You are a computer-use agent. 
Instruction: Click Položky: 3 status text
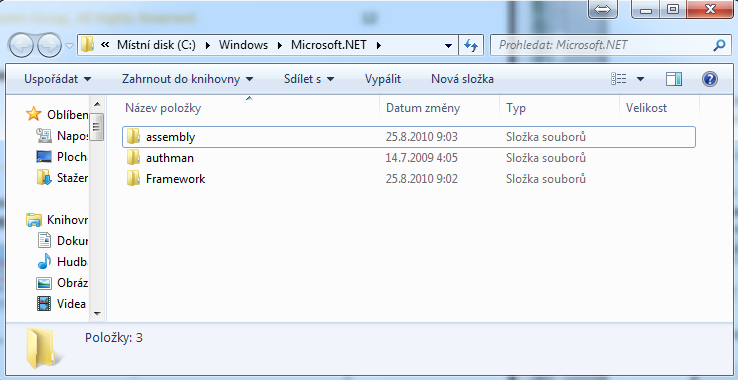pos(114,338)
